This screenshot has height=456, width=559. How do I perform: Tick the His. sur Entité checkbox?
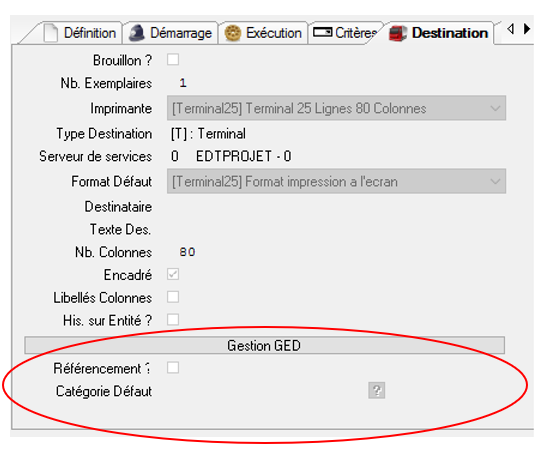(173, 320)
